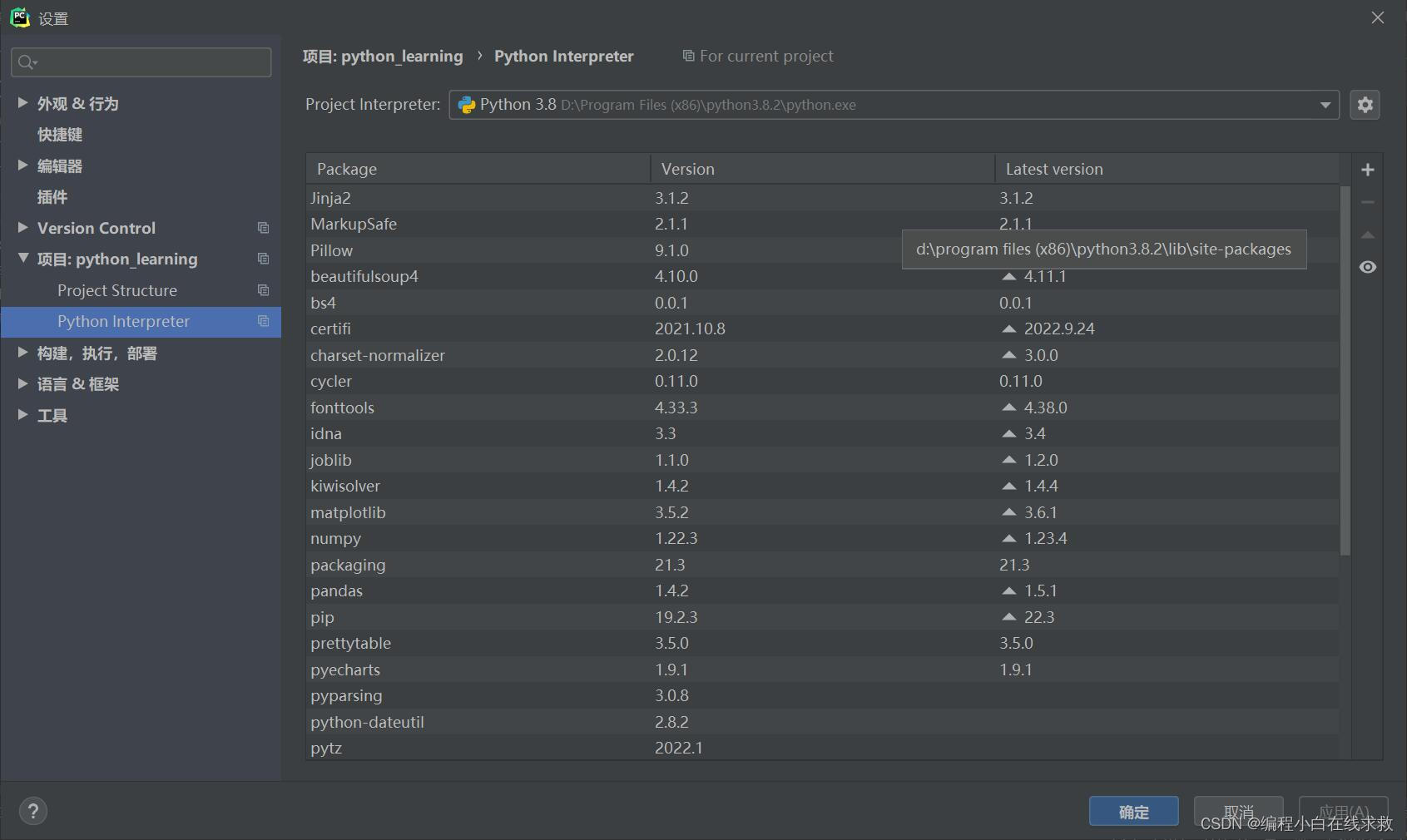Select the bs4 package row

point(822,303)
